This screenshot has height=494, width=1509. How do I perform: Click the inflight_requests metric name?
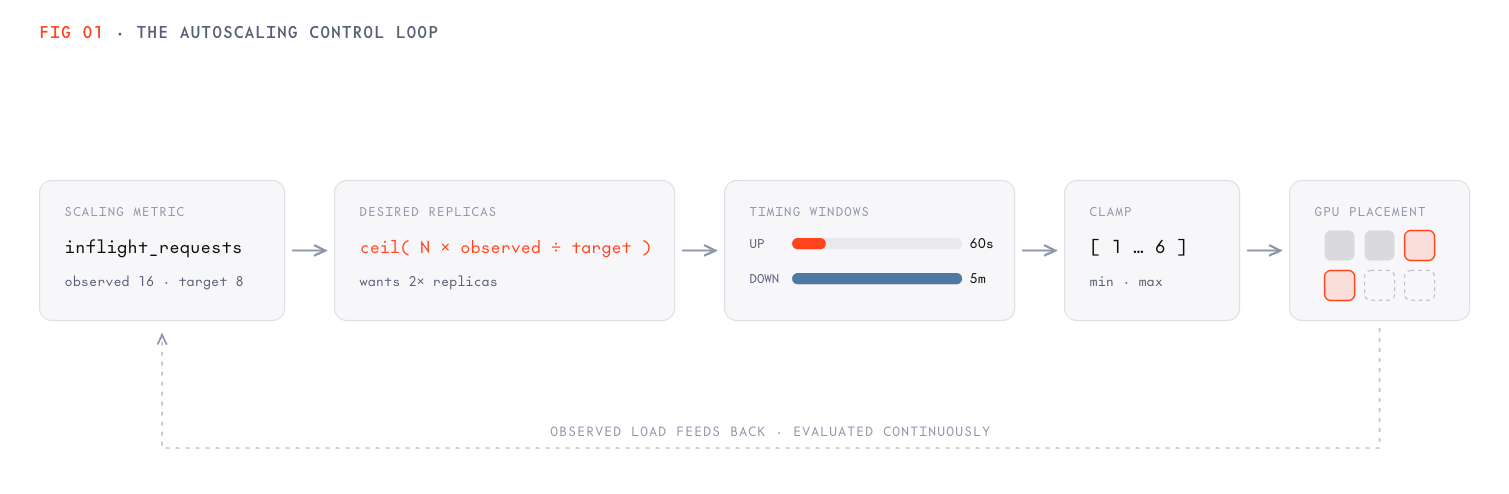(x=153, y=247)
